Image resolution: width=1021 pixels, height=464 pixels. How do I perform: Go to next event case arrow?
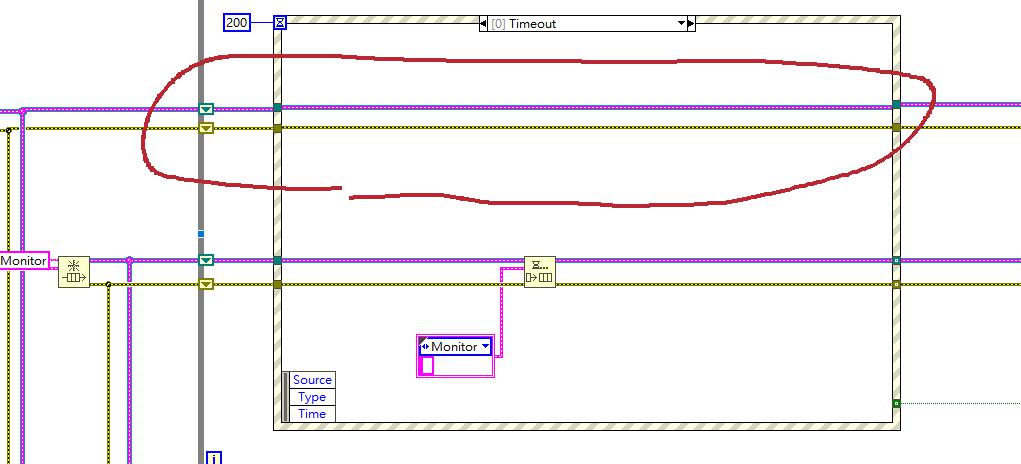(x=691, y=24)
